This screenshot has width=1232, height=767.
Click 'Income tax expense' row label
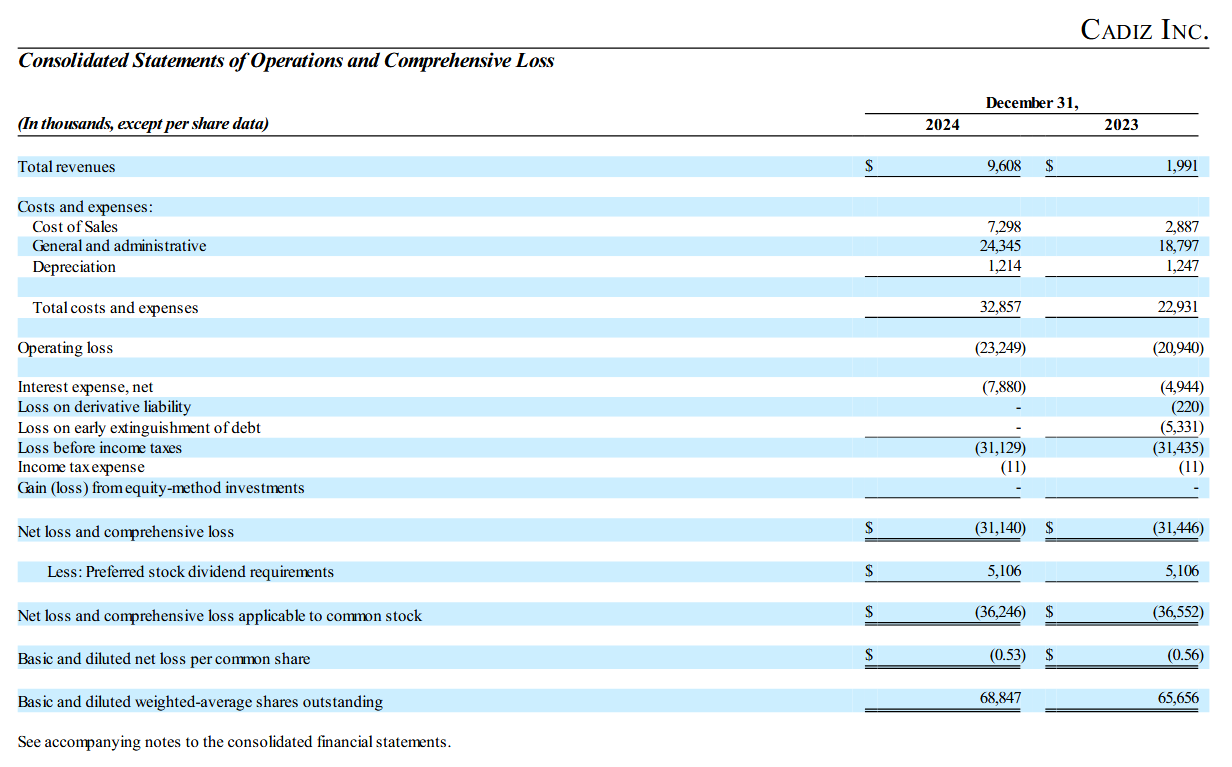[81, 467]
